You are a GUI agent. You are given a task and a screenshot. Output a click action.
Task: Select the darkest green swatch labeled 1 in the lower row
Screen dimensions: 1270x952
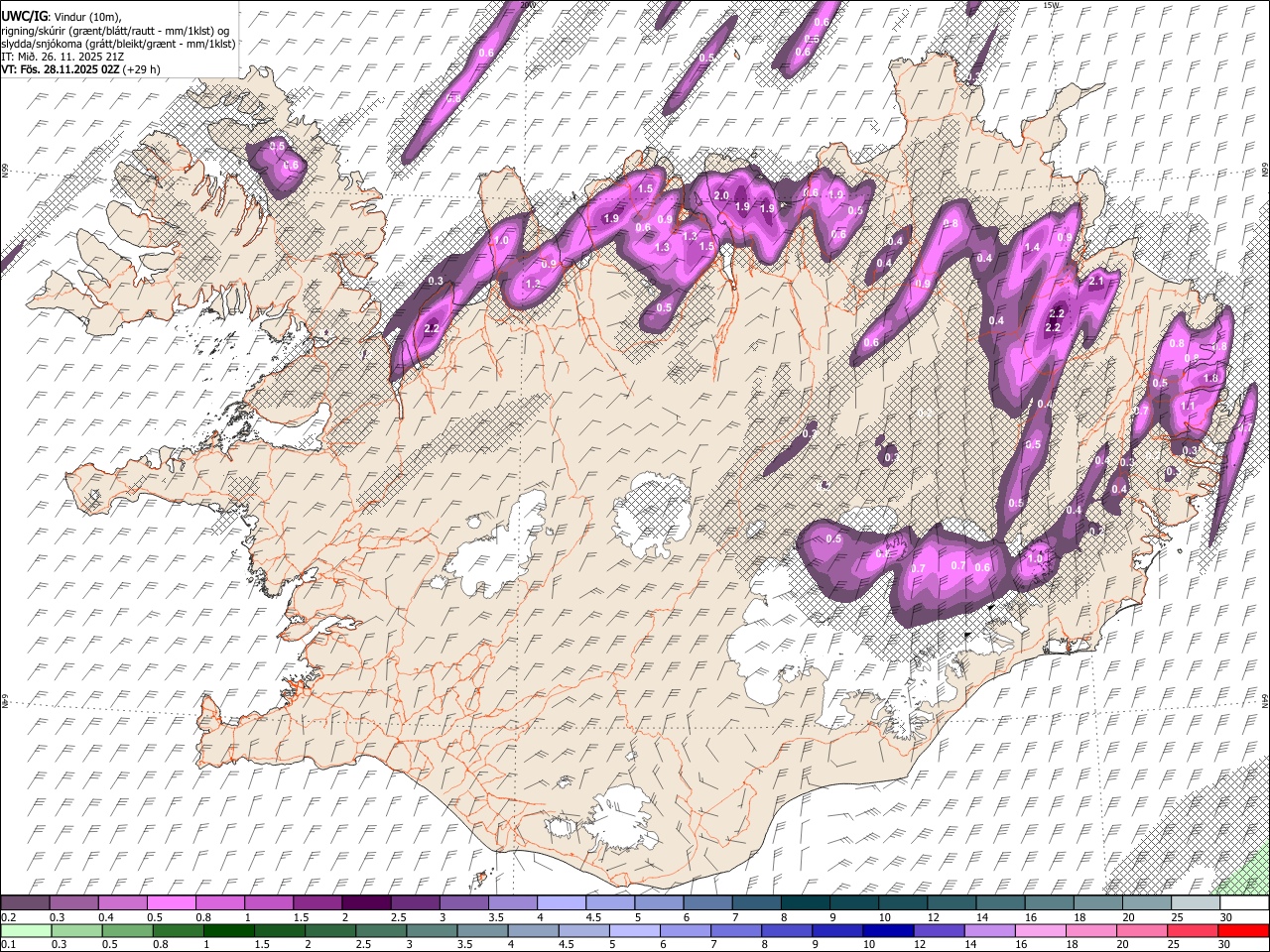tap(229, 931)
